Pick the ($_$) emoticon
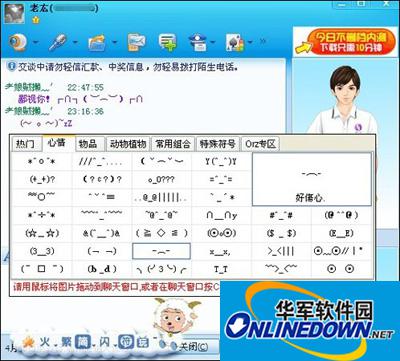The width and height of the screenshot is (400, 361). [x=281, y=233]
